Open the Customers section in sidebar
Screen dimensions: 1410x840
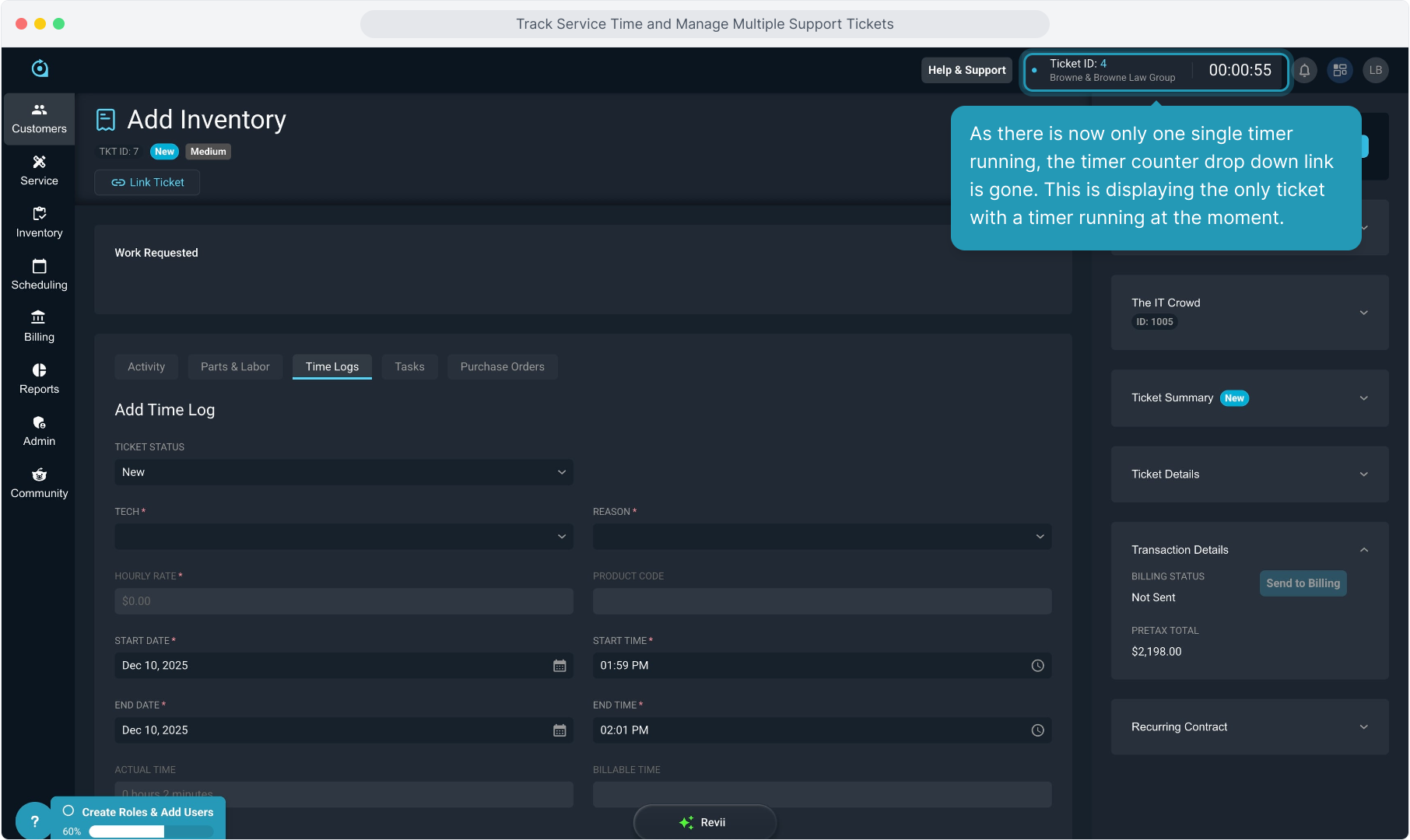tap(39, 119)
